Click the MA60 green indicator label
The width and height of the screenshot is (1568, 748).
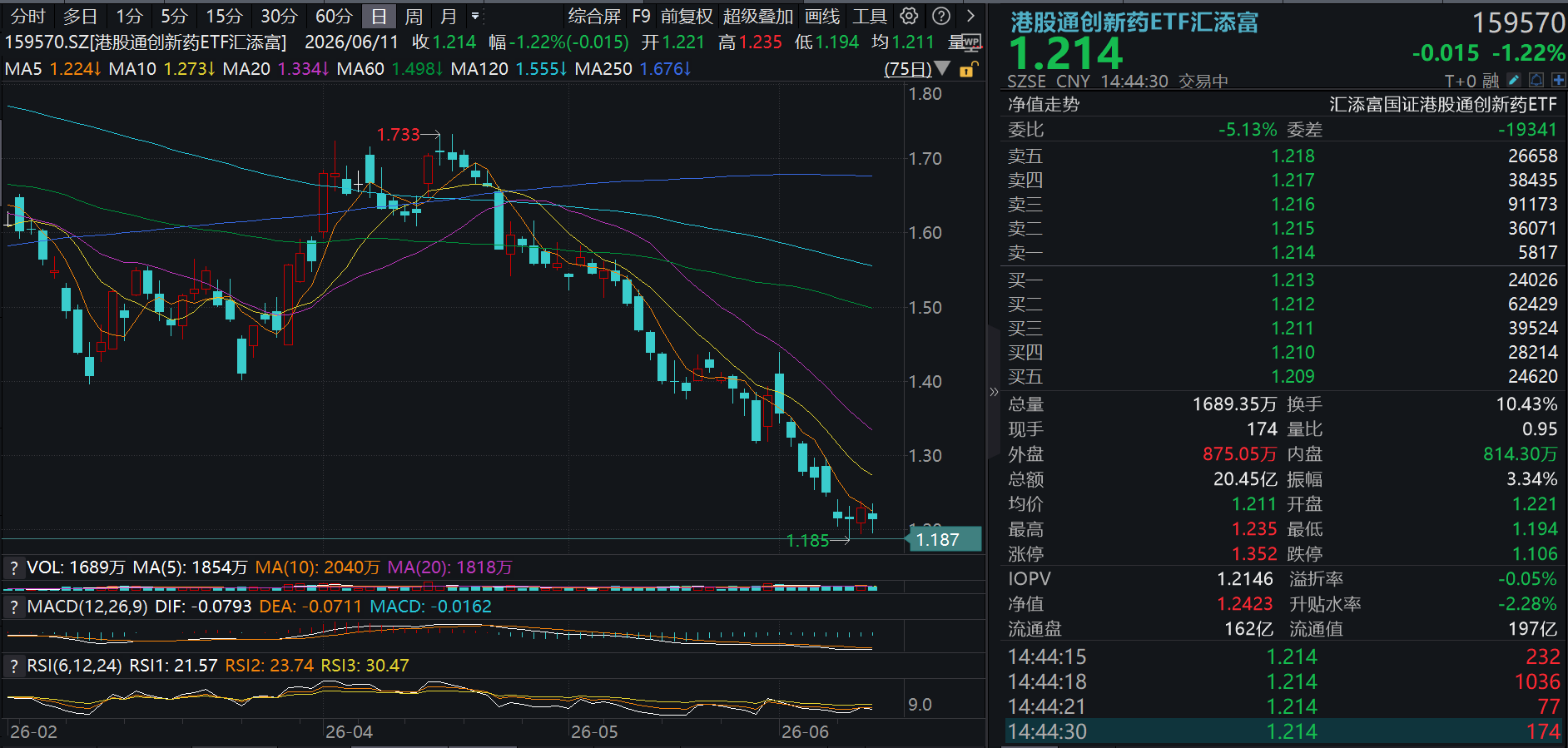click(x=361, y=68)
